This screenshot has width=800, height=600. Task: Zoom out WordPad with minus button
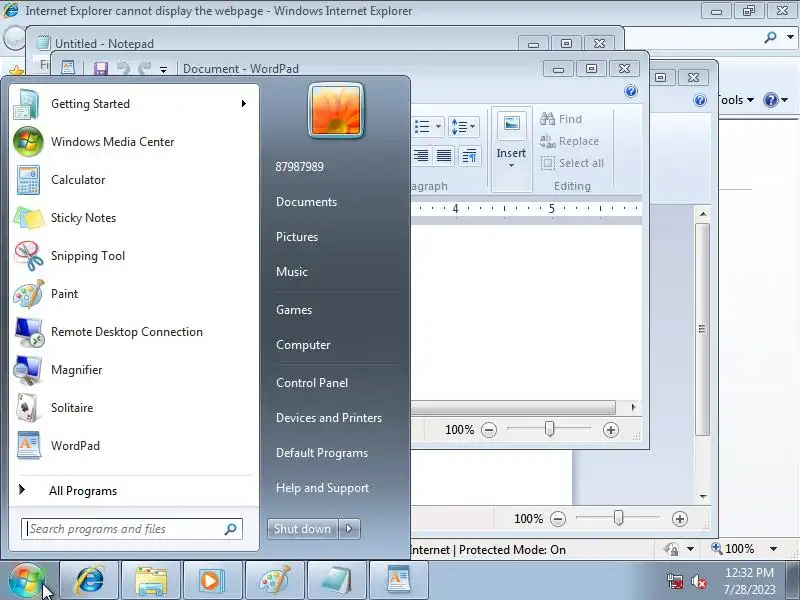(x=489, y=430)
